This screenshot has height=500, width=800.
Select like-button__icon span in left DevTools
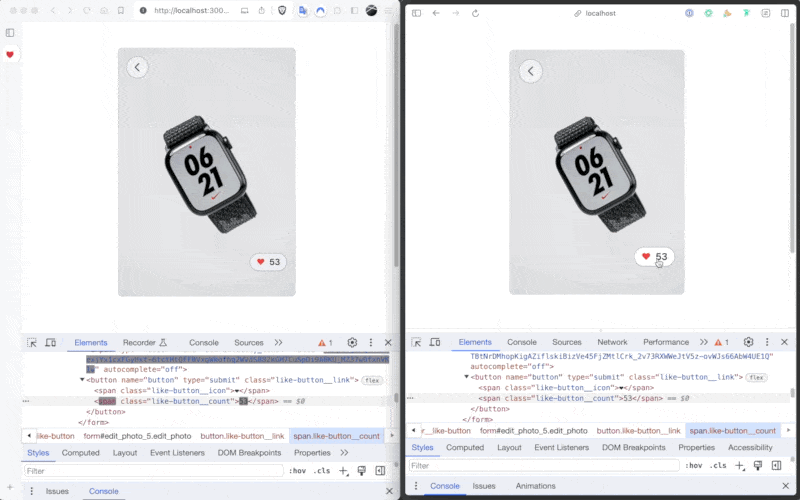182,390
